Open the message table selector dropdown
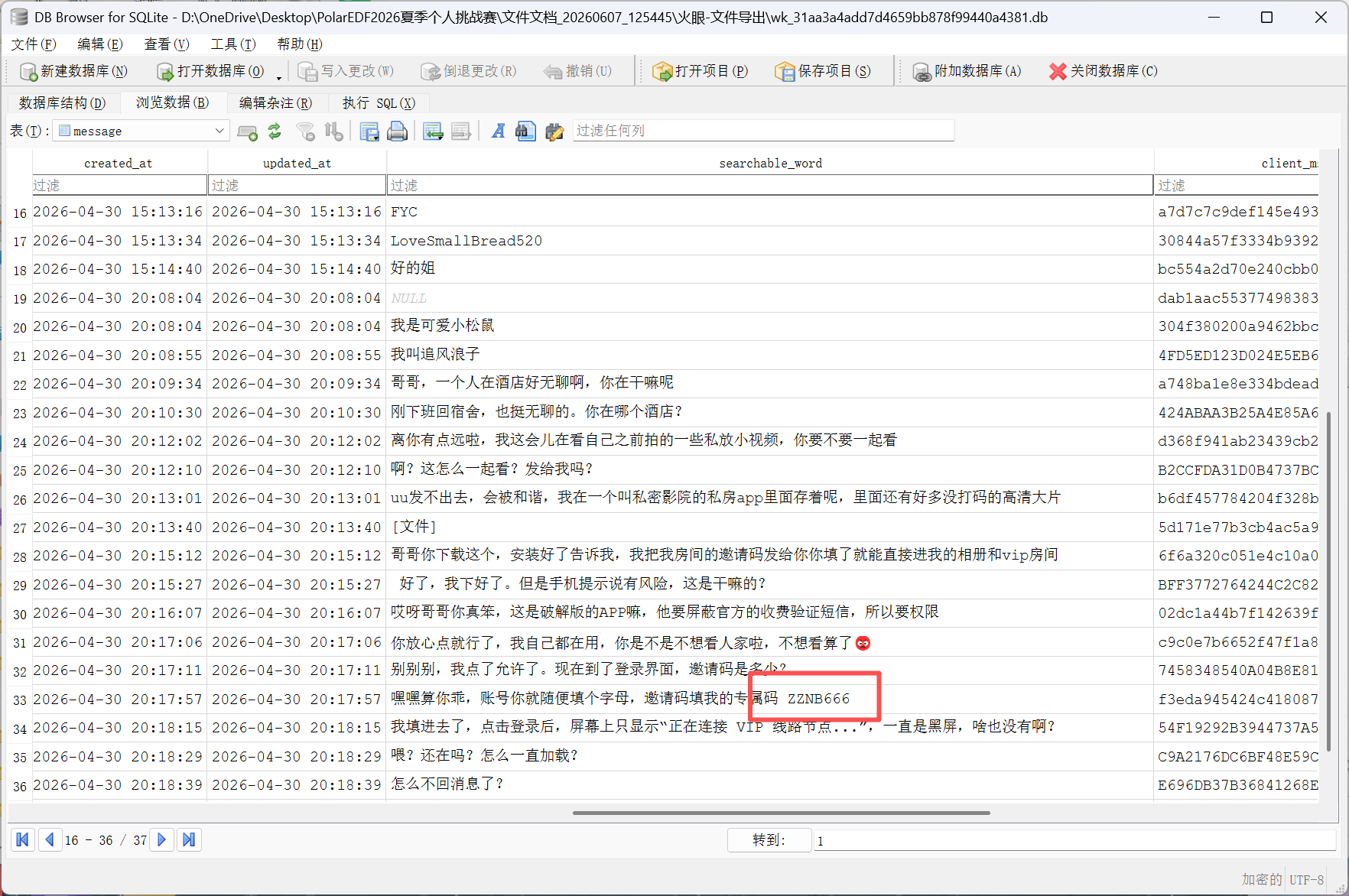 coord(141,131)
